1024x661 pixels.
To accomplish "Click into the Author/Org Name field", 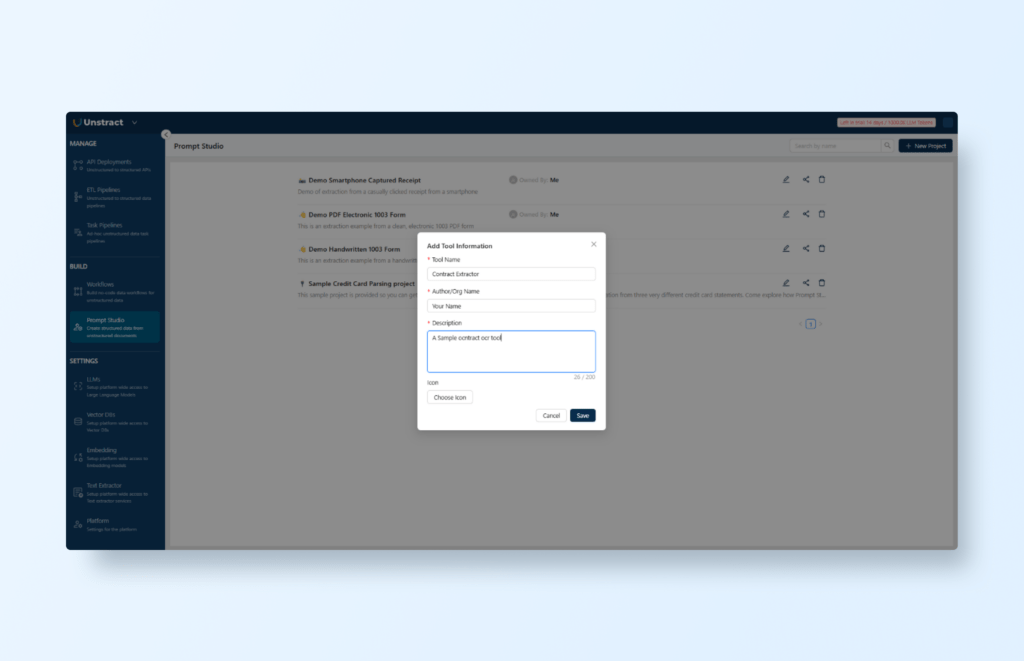I will coord(511,306).
